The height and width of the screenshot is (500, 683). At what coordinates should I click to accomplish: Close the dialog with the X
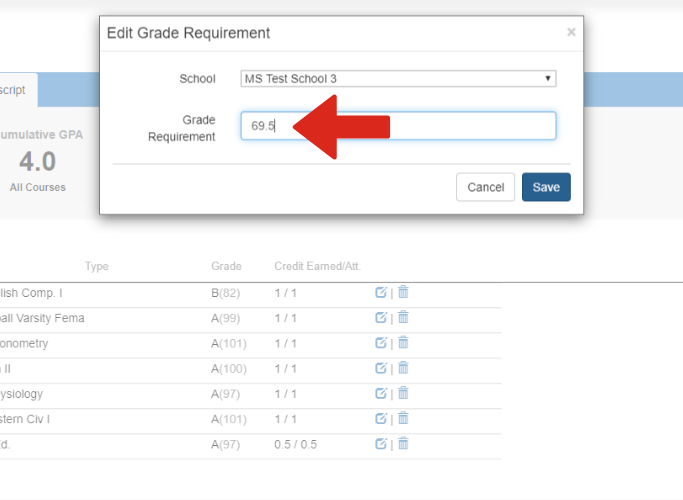(571, 32)
